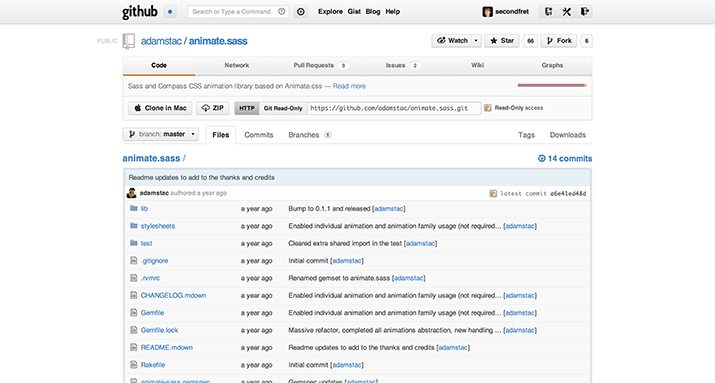Click the Blog menu item
The image size is (715, 383).
(373, 12)
